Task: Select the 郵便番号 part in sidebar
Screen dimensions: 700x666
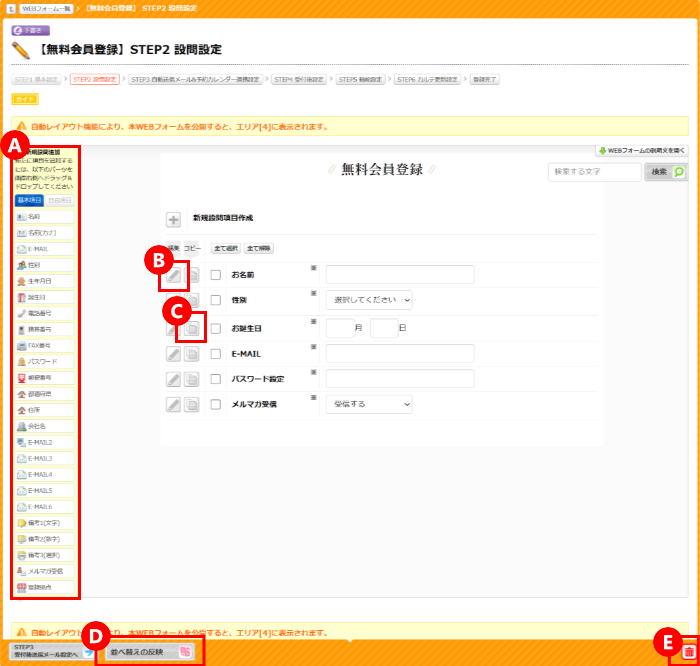Action: pyautogui.click(x=45, y=377)
